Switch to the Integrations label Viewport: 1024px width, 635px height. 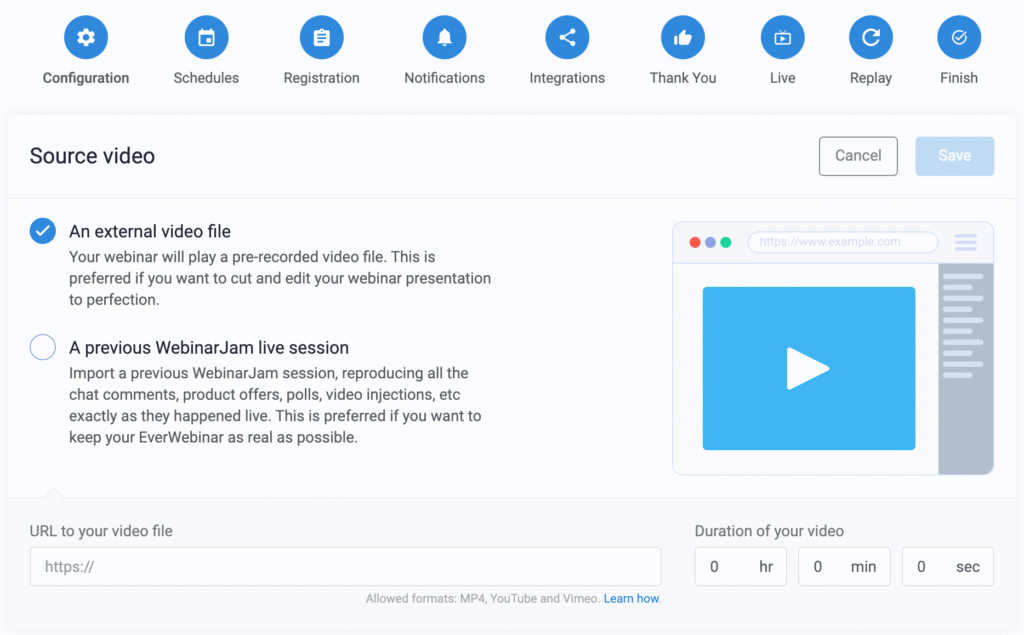[567, 78]
